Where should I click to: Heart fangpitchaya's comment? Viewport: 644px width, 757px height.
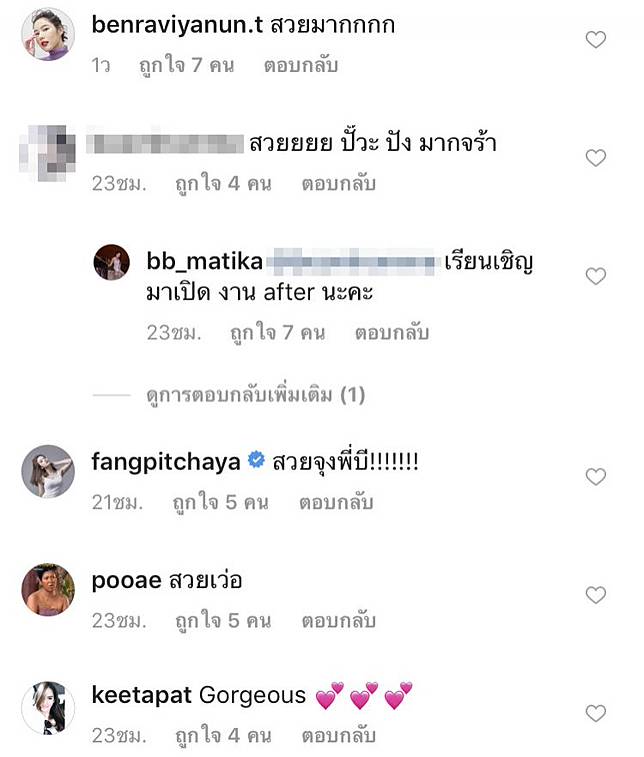click(x=595, y=477)
